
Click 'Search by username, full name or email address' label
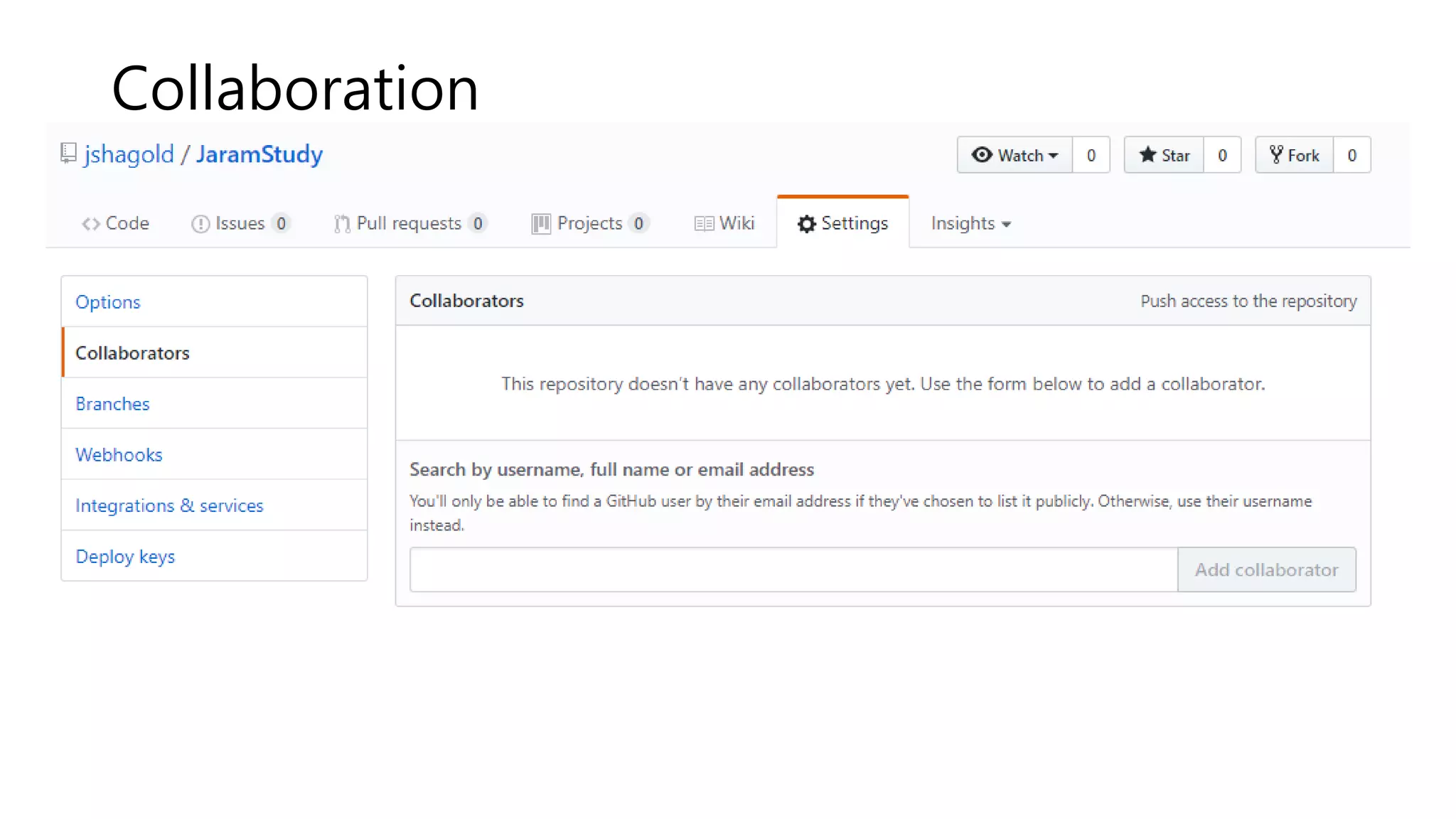tap(612, 469)
